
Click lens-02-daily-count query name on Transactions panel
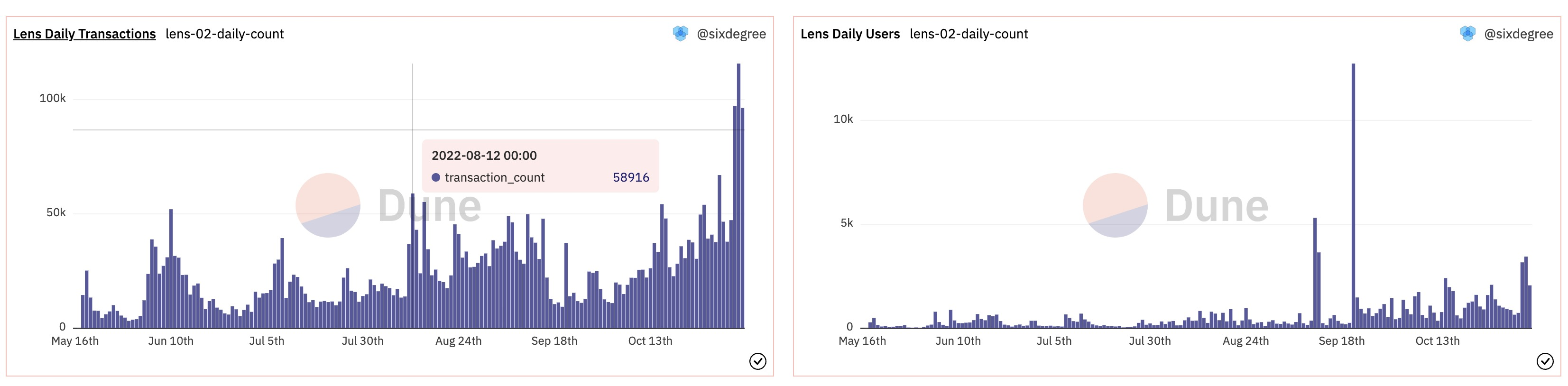point(225,34)
